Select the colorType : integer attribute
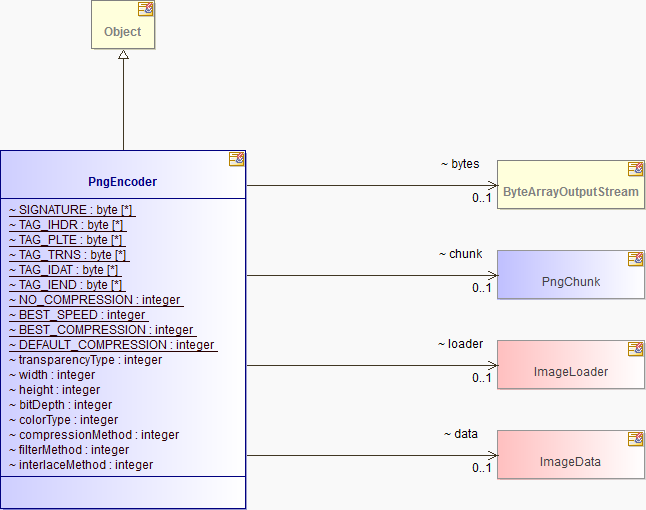 click(64, 420)
